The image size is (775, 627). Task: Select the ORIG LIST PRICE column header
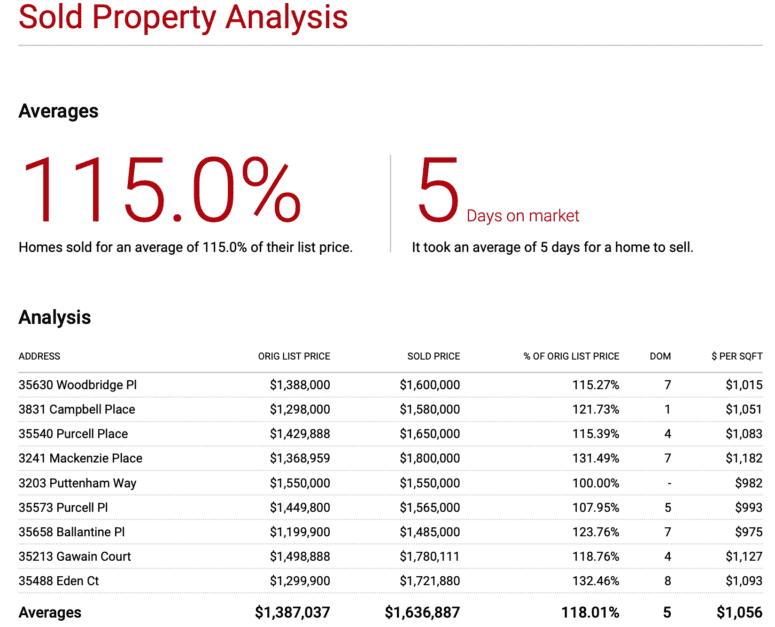pos(293,356)
